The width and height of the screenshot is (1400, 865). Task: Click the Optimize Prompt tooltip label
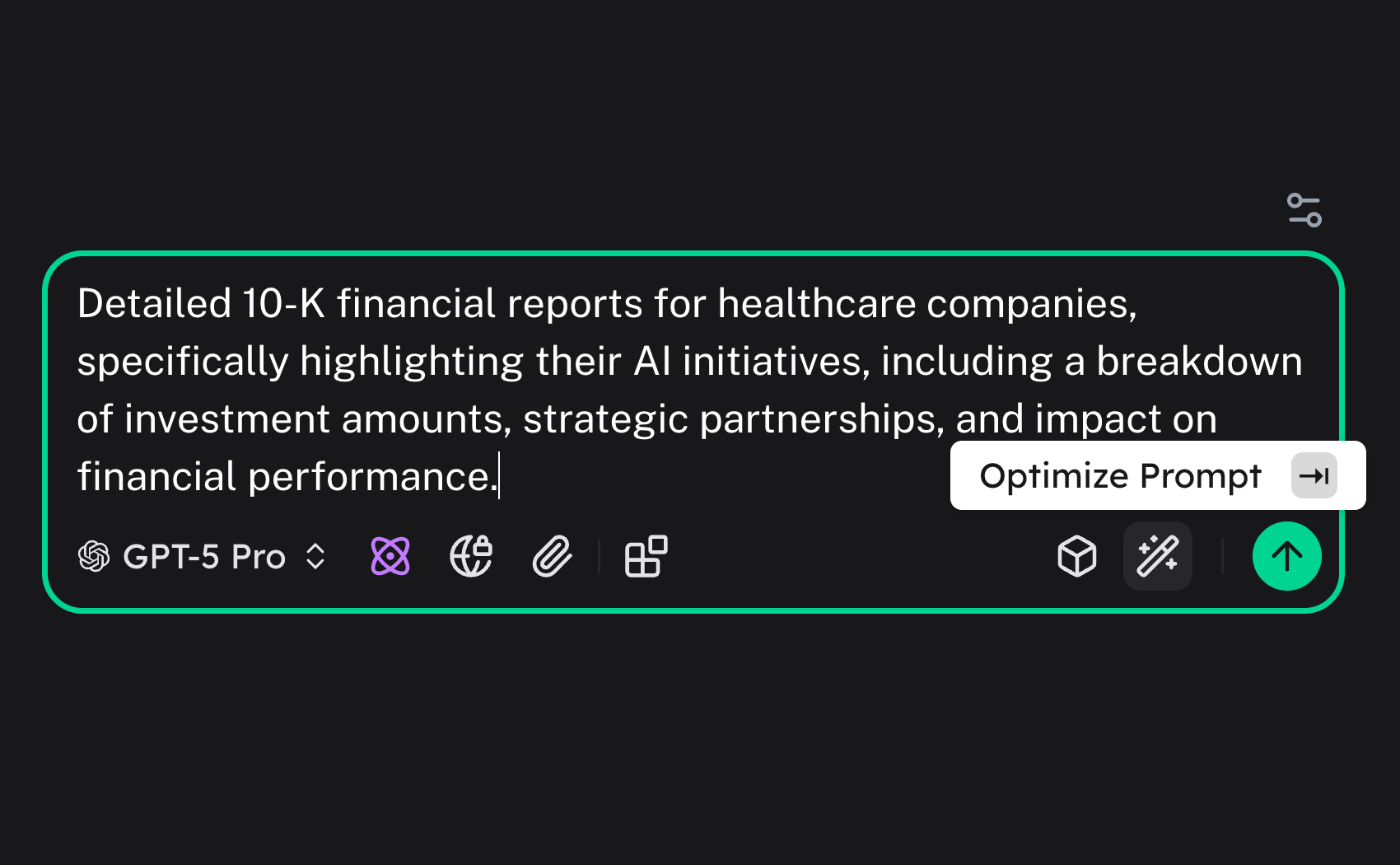point(1120,475)
